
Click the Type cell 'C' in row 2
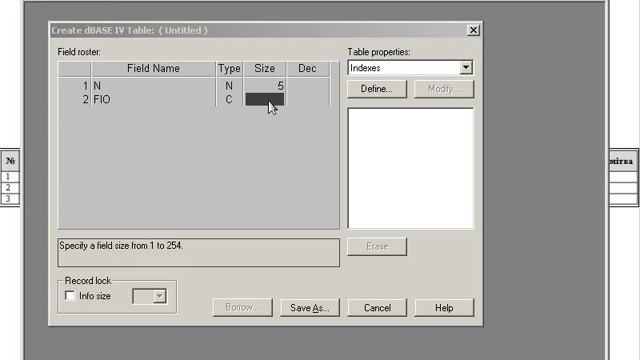coord(229,99)
